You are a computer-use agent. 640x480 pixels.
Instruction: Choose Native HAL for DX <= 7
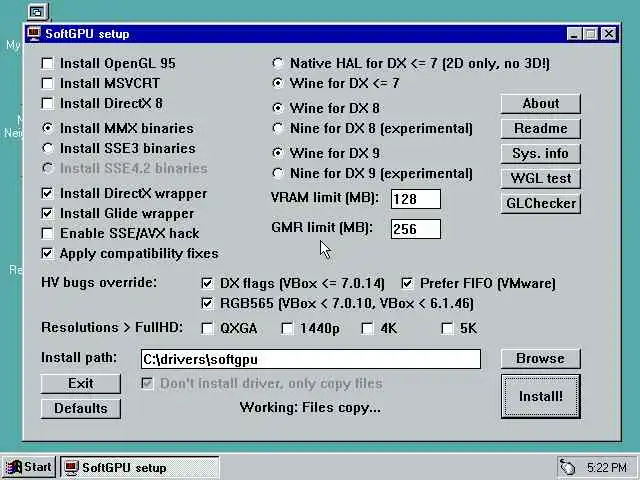(x=278, y=63)
